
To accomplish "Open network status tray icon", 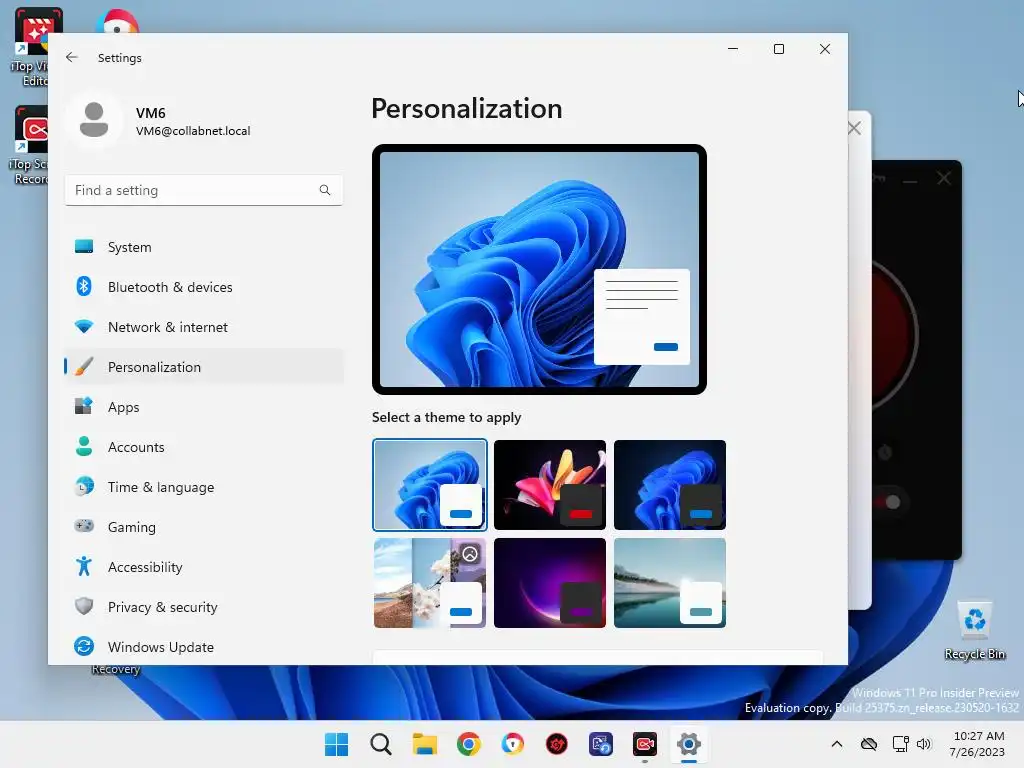I will 901,744.
